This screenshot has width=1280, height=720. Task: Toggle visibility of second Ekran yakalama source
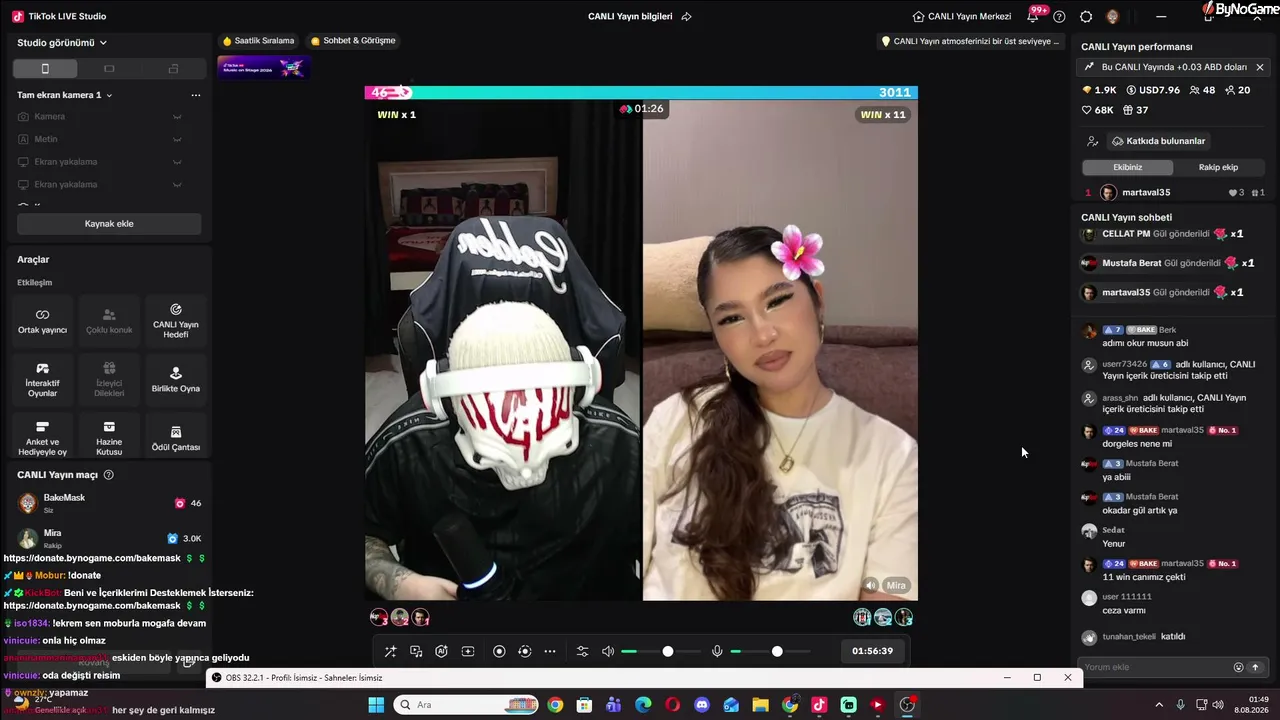pyautogui.click(x=177, y=185)
